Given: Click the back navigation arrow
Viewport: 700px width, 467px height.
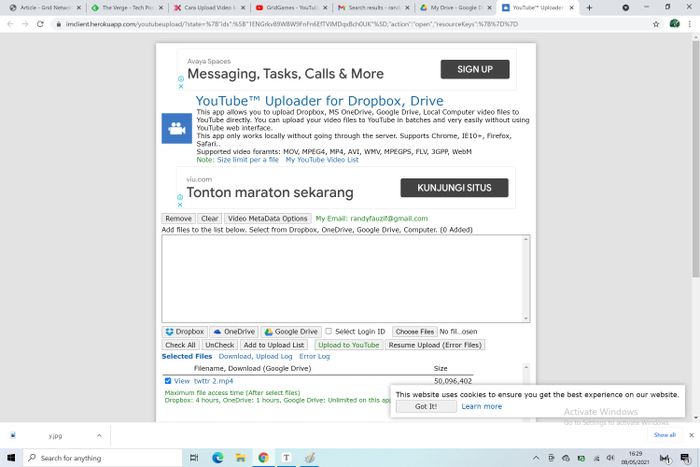Looking at the screenshot, I should click(10, 24).
